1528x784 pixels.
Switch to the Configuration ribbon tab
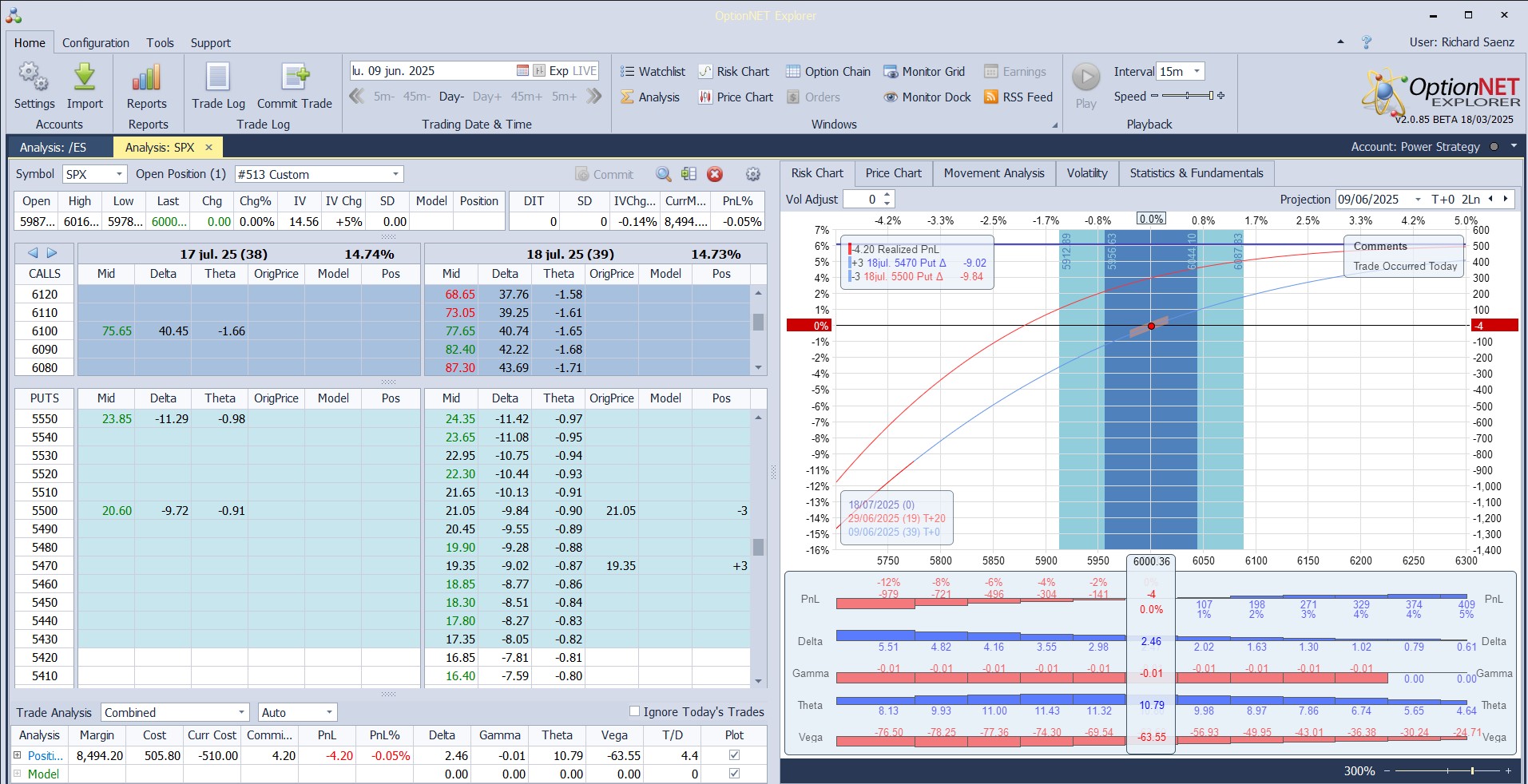click(96, 43)
